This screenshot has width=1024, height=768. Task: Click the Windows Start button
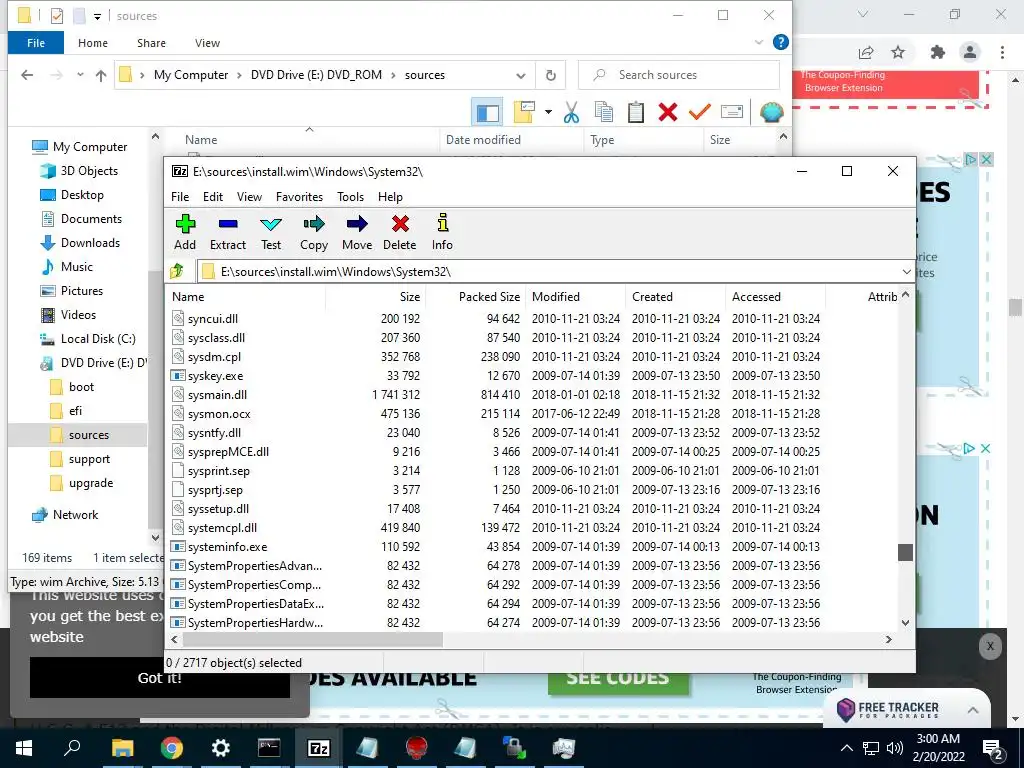coord(24,748)
